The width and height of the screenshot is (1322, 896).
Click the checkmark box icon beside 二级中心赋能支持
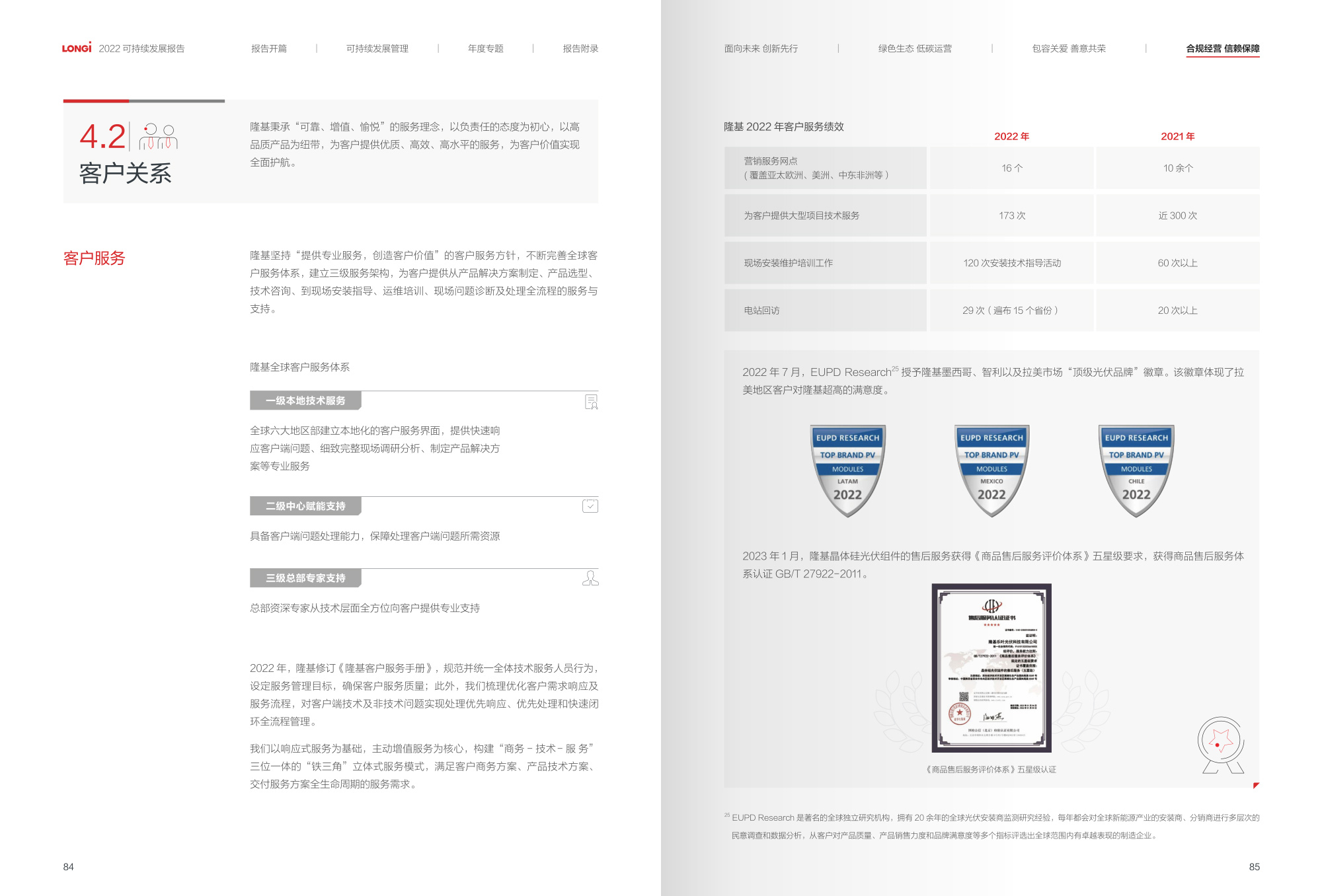pyautogui.click(x=590, y=506)
